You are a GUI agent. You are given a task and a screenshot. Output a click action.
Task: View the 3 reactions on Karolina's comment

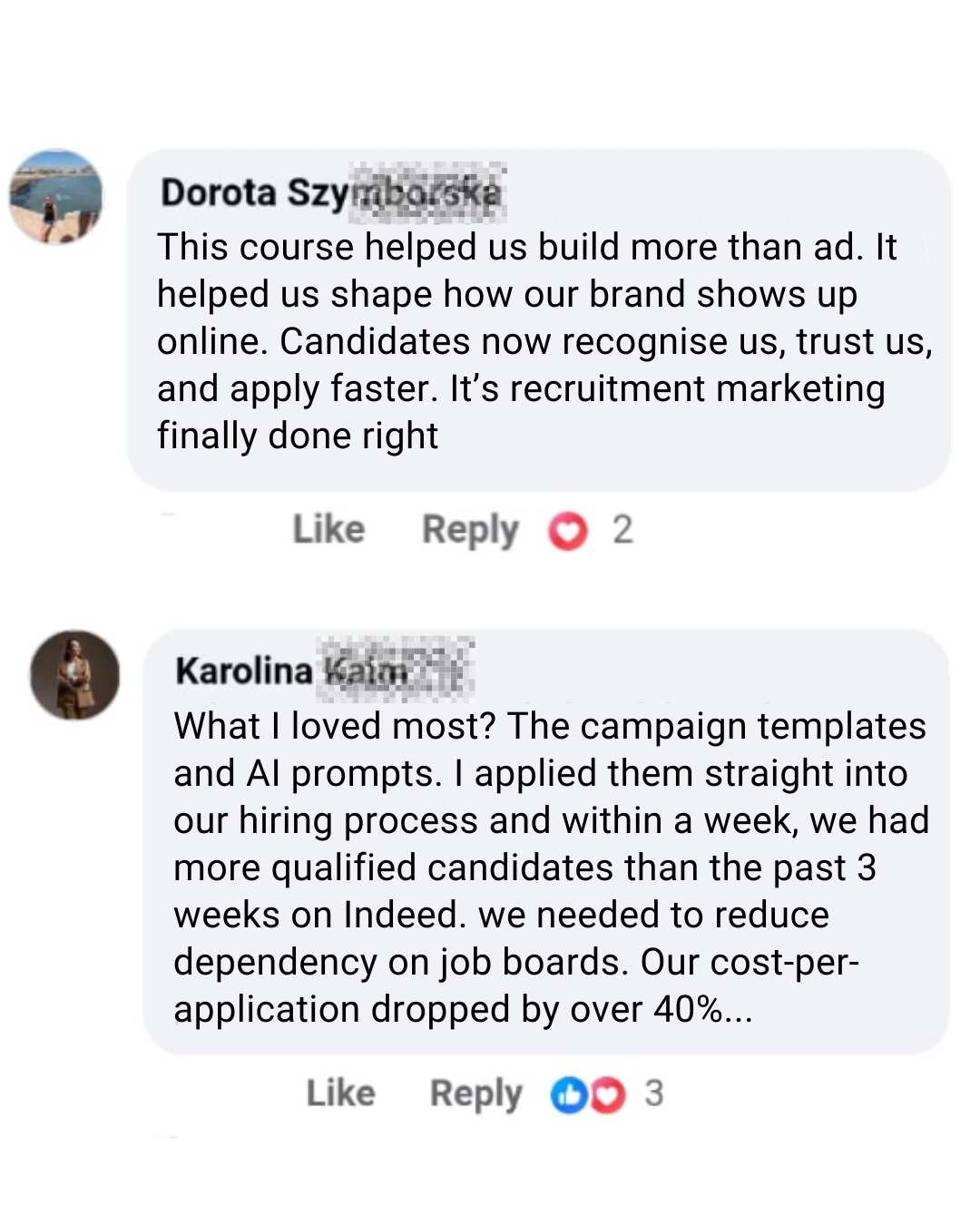pyautogui.click(x=654, y=1093)
